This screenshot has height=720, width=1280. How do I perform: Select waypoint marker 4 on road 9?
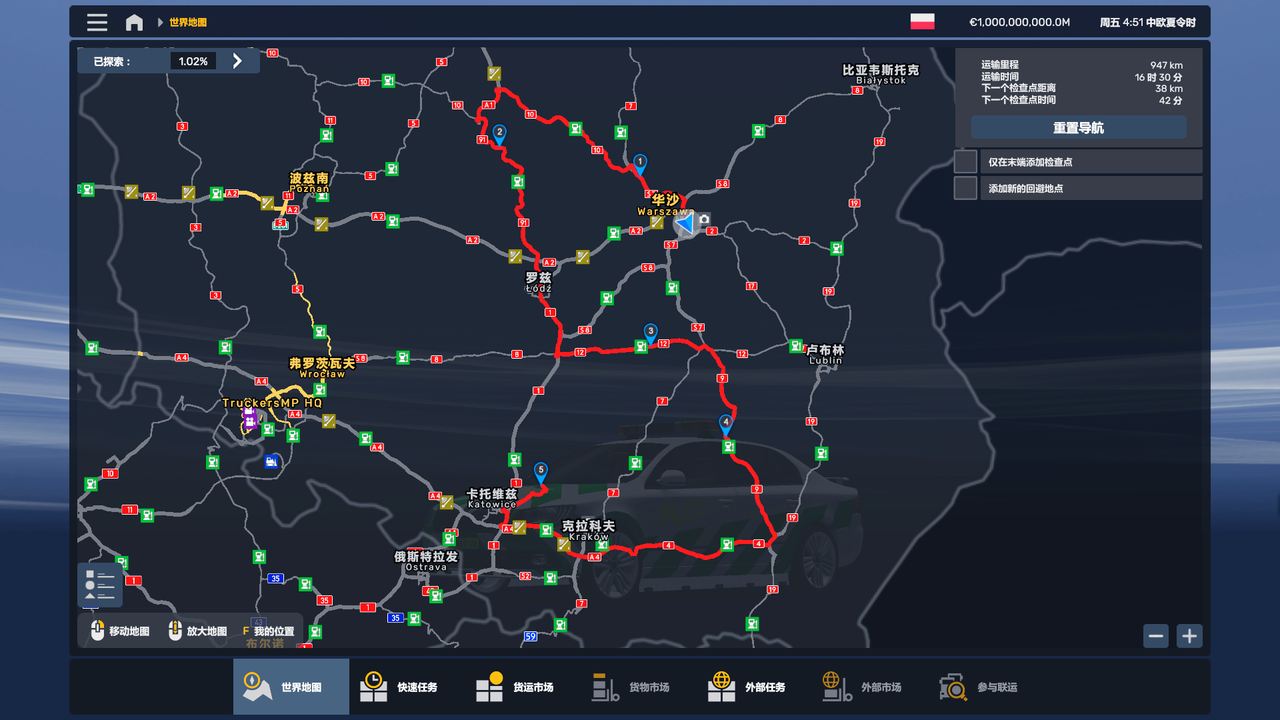coord(726,424)
